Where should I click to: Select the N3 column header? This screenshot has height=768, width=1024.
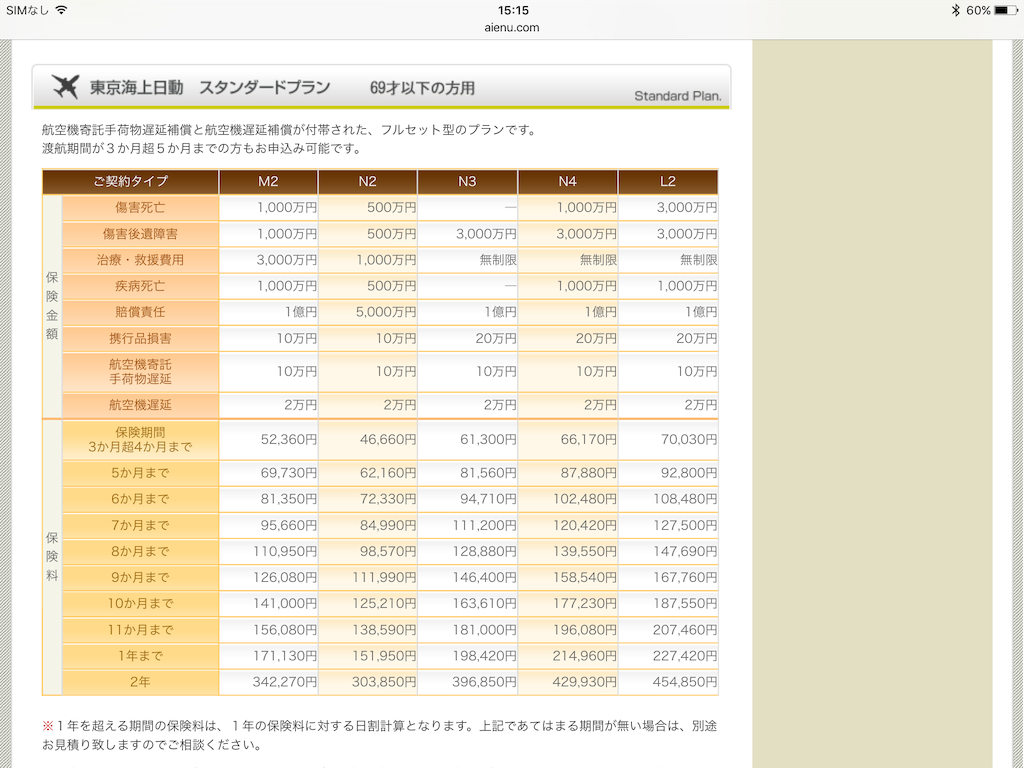click(x=468, y=182)
